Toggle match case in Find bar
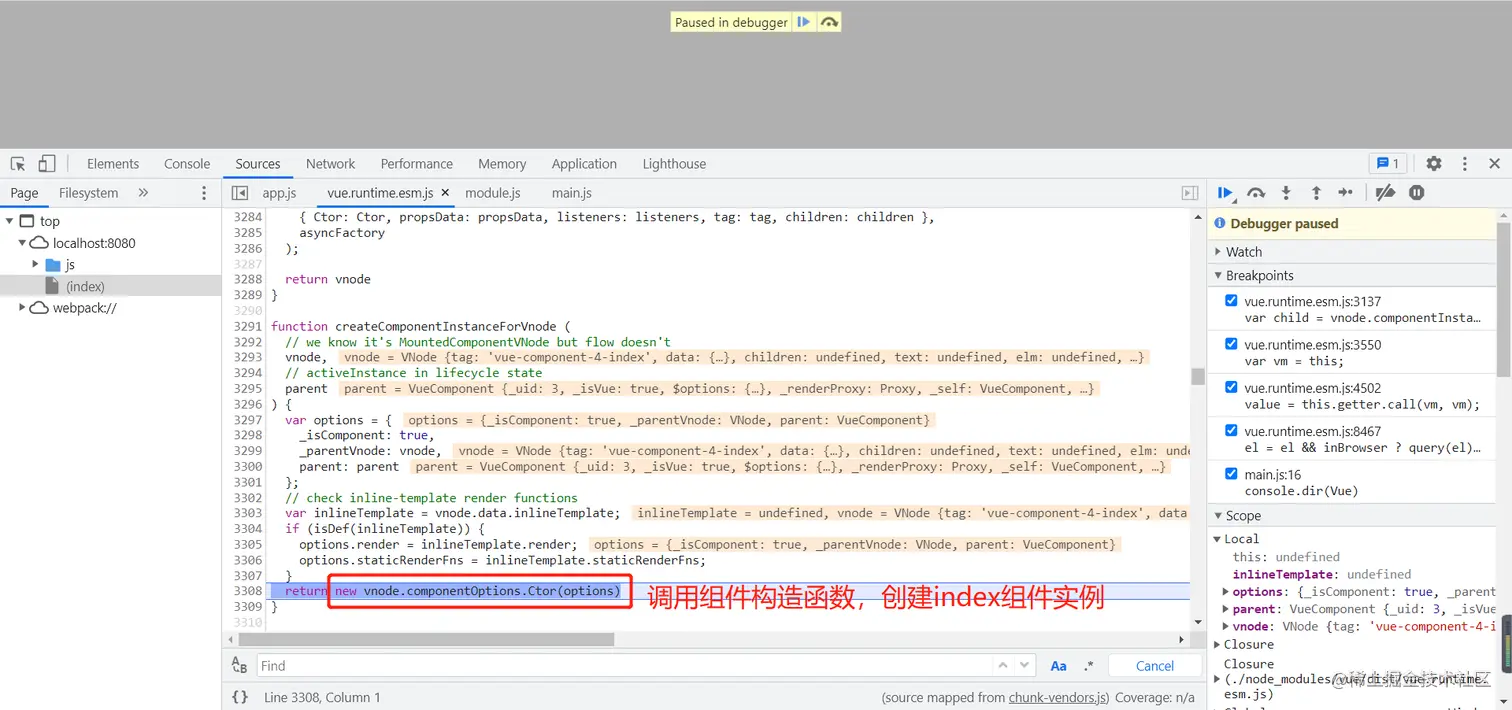 click(1058, 666)
